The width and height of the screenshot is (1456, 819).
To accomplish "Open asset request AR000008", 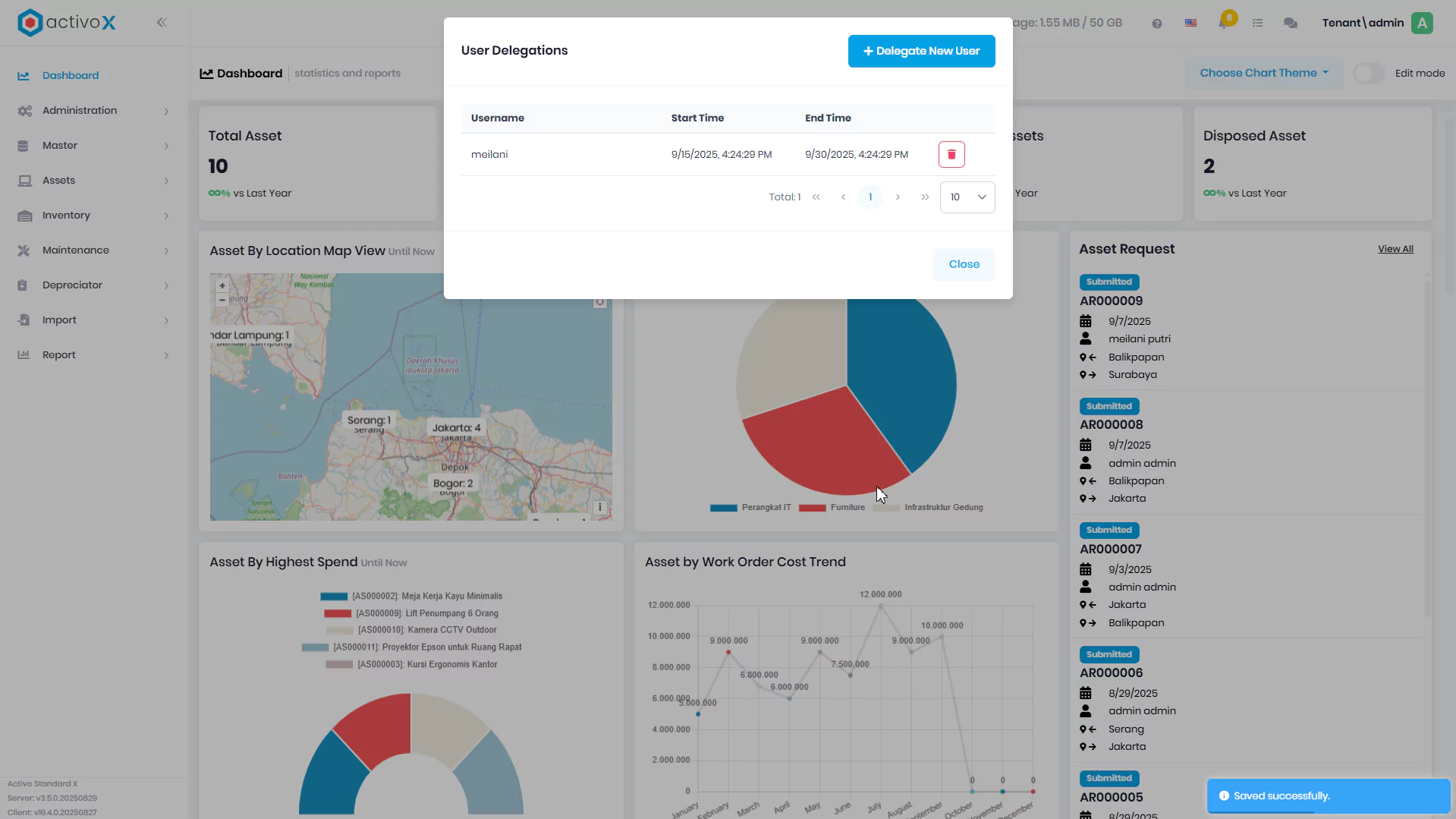I will pos(1111,425).
